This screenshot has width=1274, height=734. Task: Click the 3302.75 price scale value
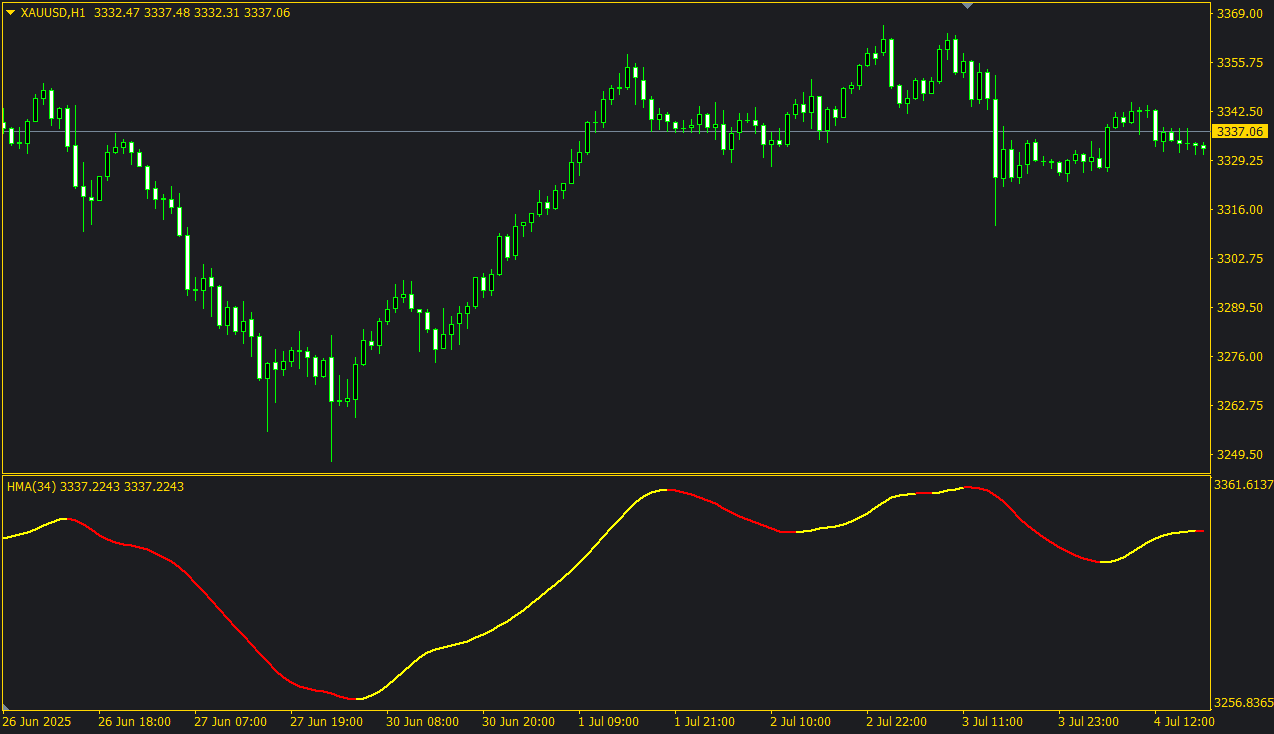point(1238,259)
